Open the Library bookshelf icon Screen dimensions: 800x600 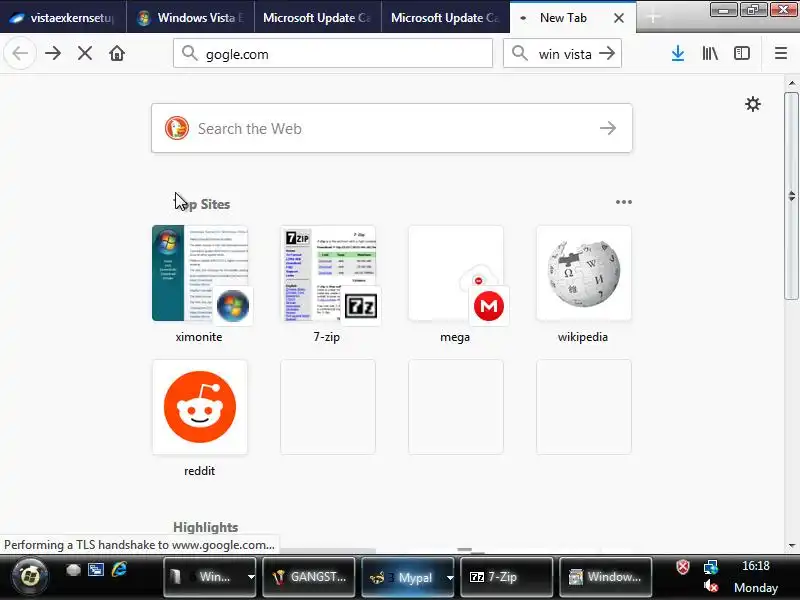tap(710, 53)
